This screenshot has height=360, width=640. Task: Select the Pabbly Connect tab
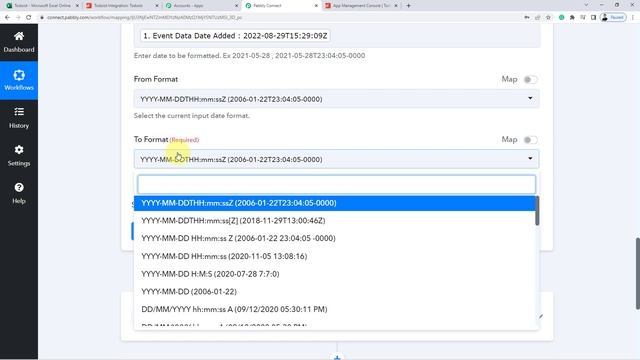281,6
